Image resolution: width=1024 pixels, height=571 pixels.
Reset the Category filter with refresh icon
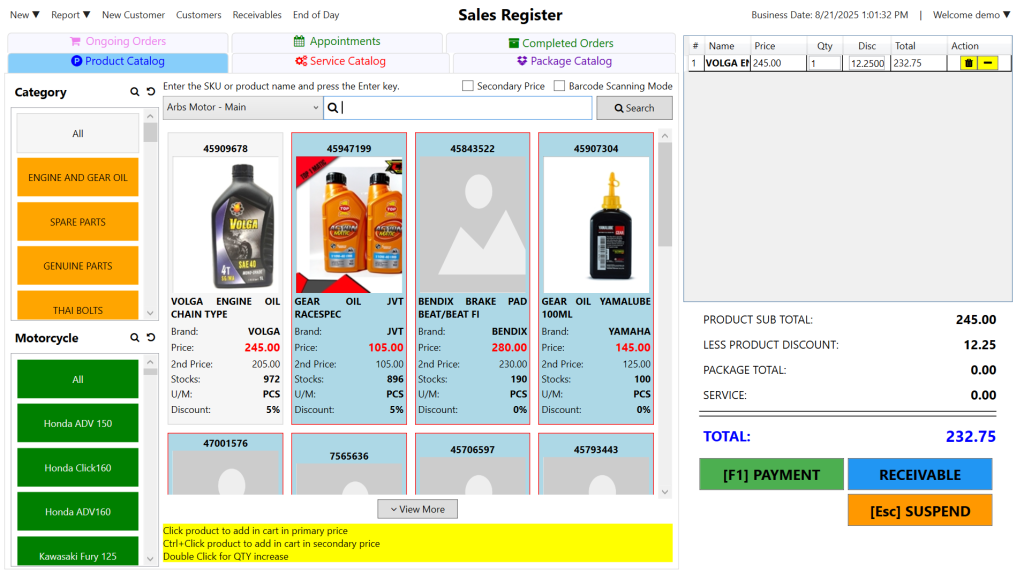pyautogui.click(x=151, y=92)
